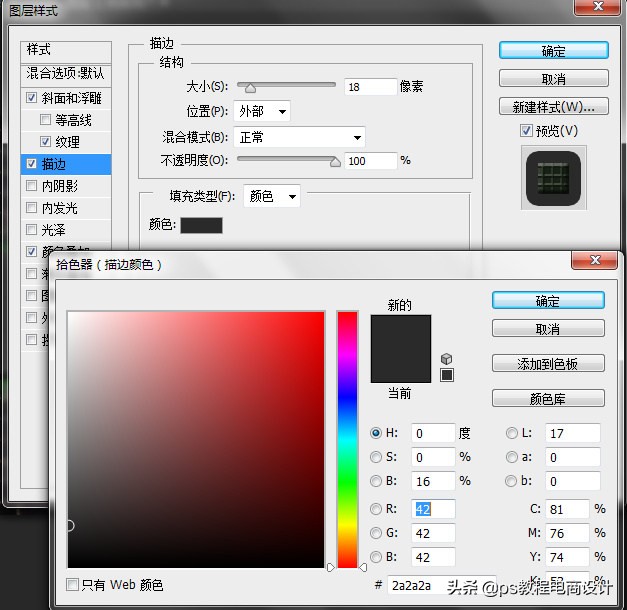Screen dimensions: 627x610
Task: Select the Lab b: radio button
Action: (x=511, y=481)
